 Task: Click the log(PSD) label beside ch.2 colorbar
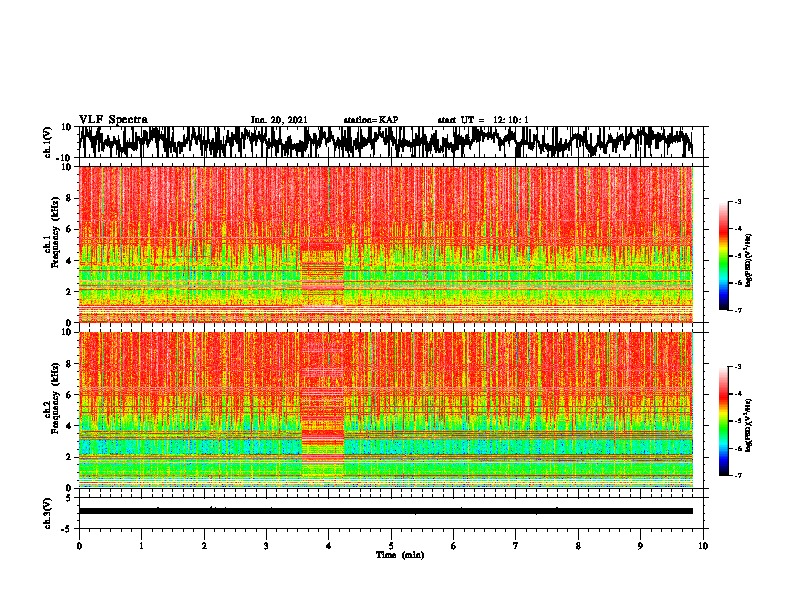748,425
